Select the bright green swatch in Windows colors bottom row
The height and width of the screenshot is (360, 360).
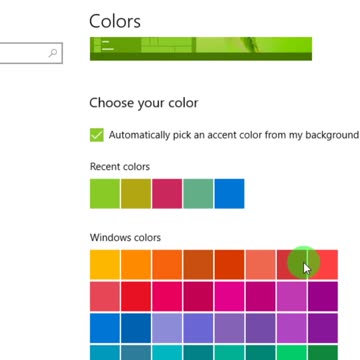[292, 352]
